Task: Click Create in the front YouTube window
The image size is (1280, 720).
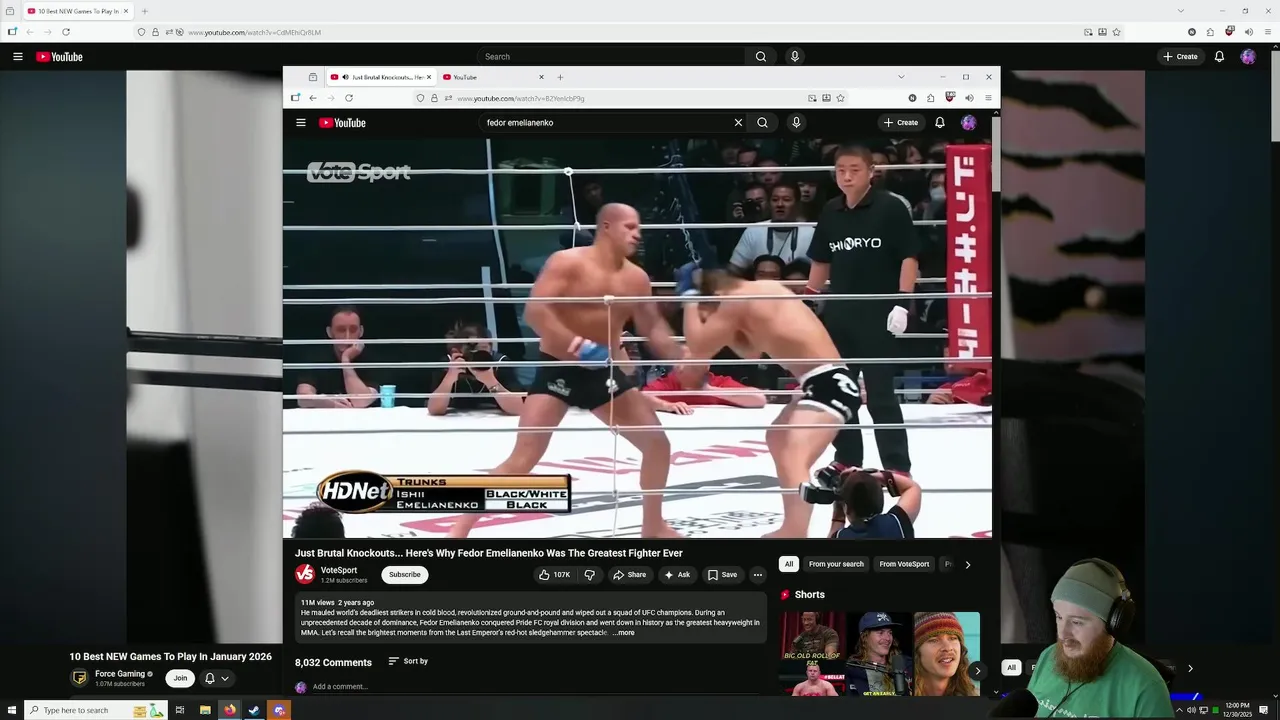Action: (x=900, y=123)
